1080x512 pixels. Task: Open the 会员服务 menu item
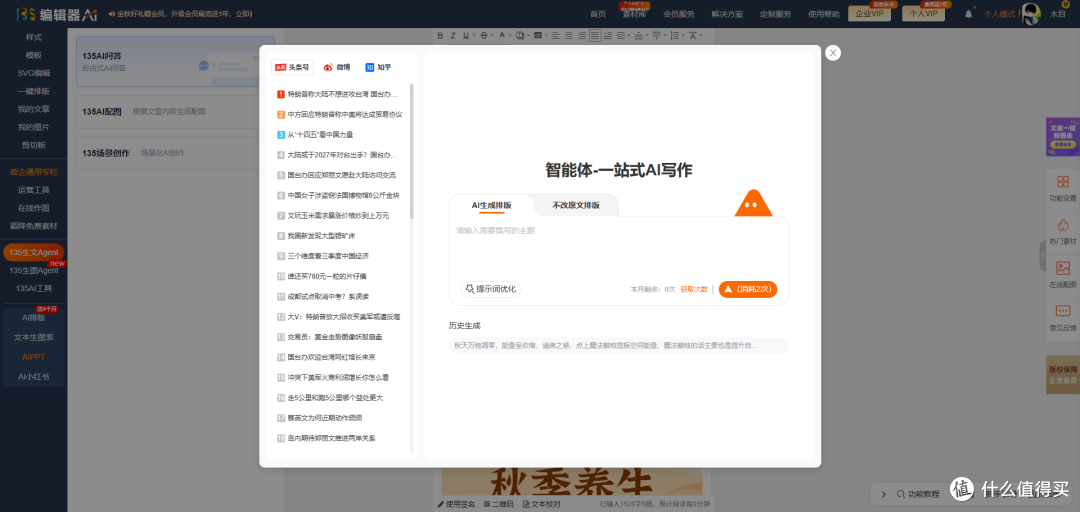678,14
